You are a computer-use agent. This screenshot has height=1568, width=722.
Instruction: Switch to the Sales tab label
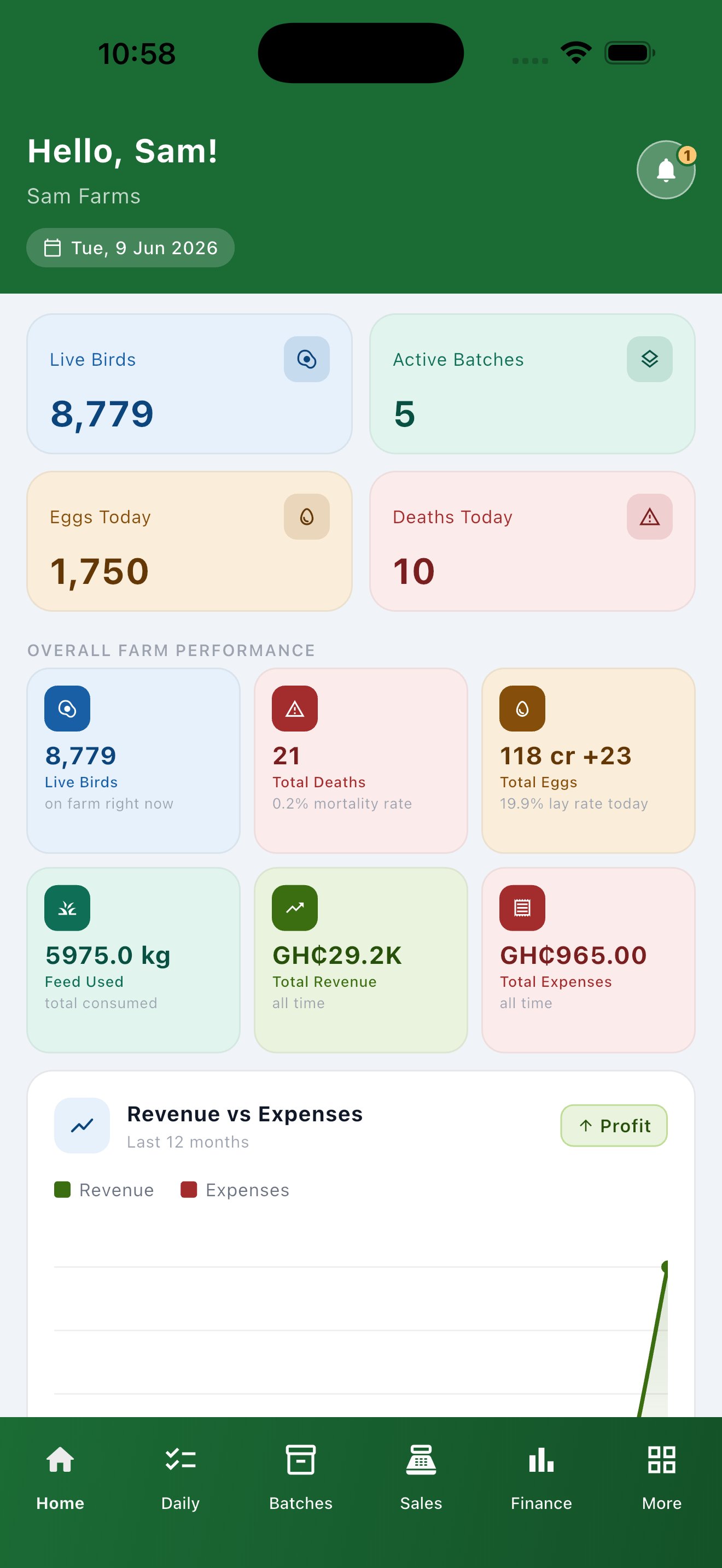click(421, 1503)
